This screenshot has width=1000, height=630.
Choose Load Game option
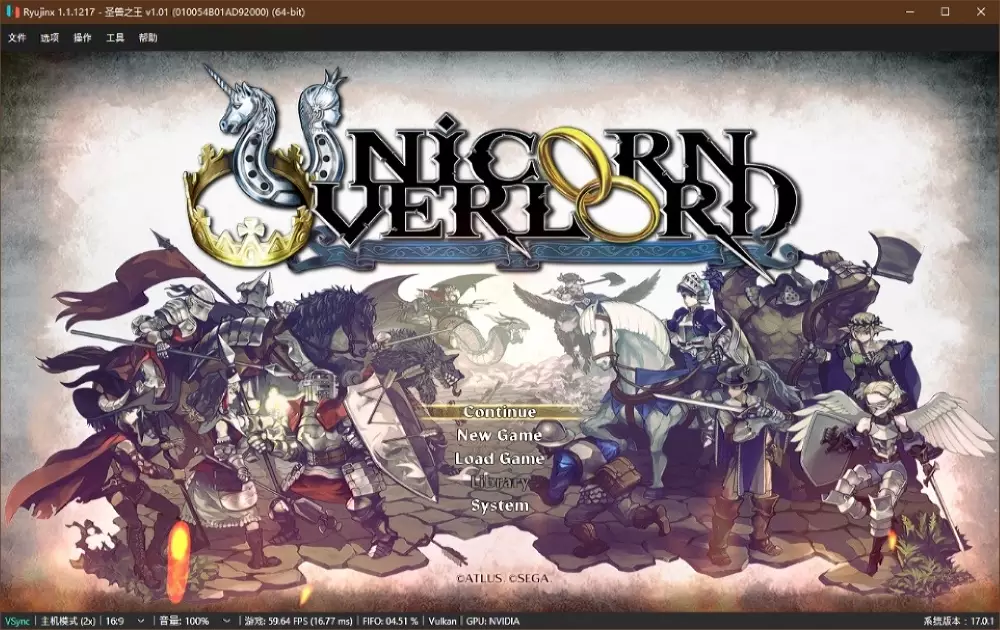click(499, 458)
